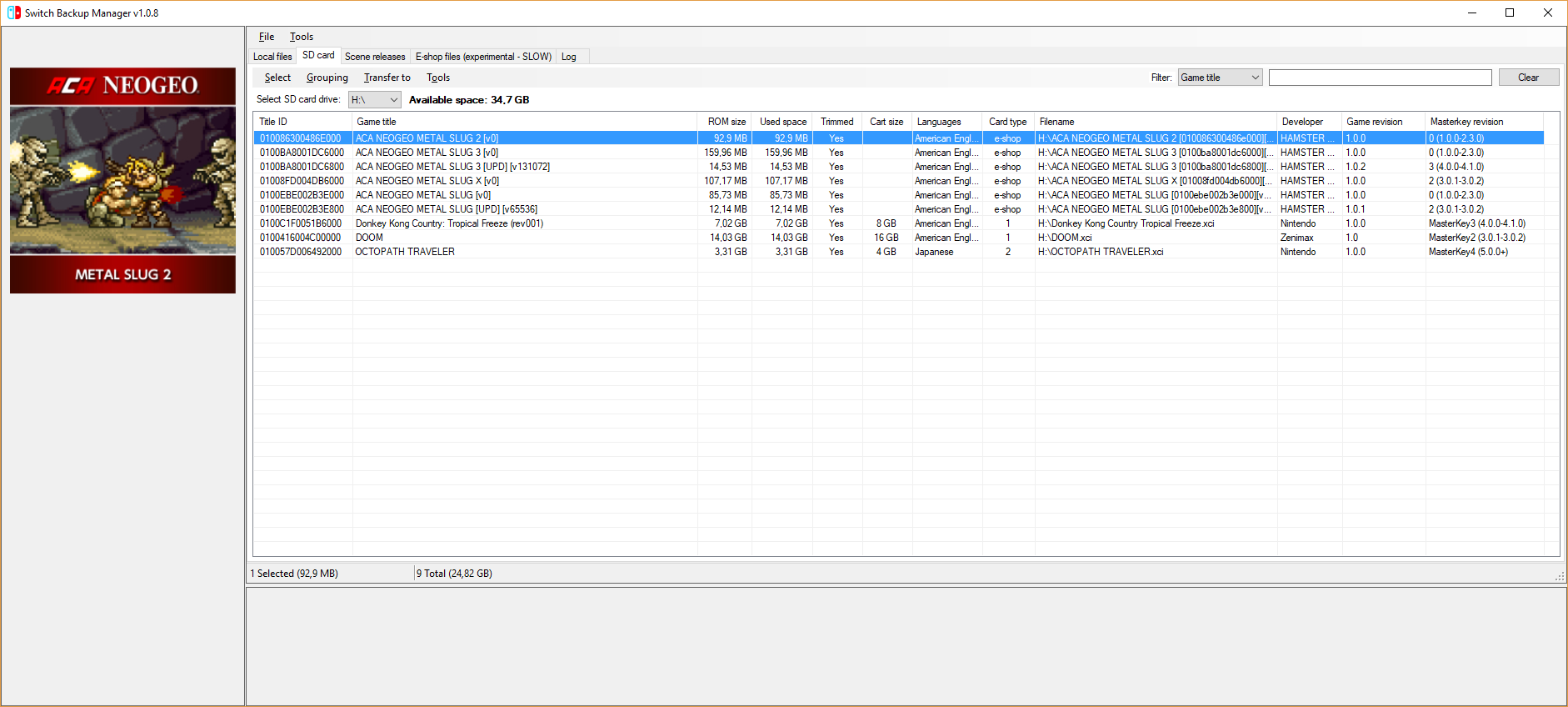The image size is (1568, 707).
Task: Click the Metal Slug 2 cover art thumbnail
Action: [122, 180]
